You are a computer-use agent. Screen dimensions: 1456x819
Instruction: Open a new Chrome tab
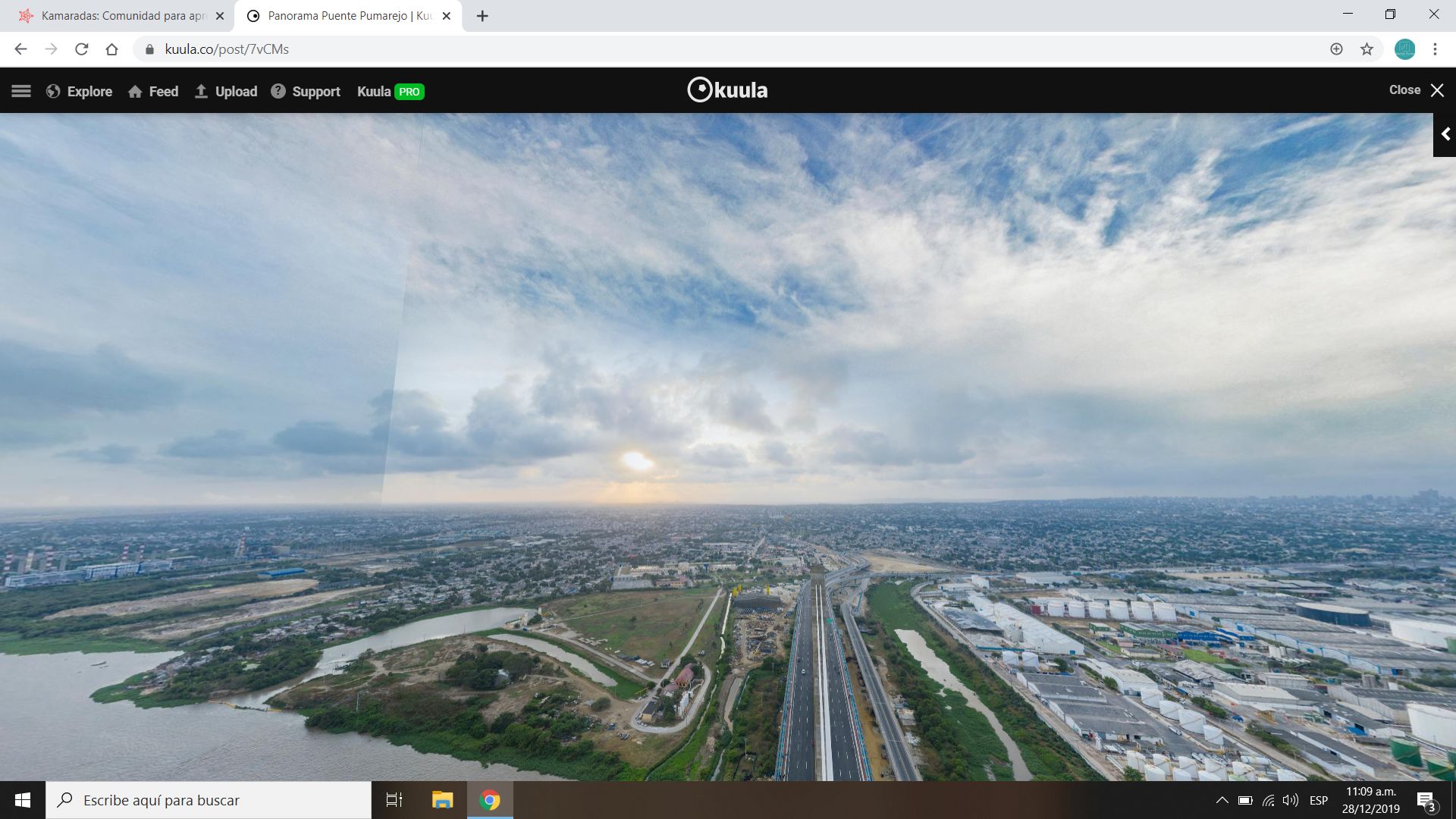click(x=482, y=16)
